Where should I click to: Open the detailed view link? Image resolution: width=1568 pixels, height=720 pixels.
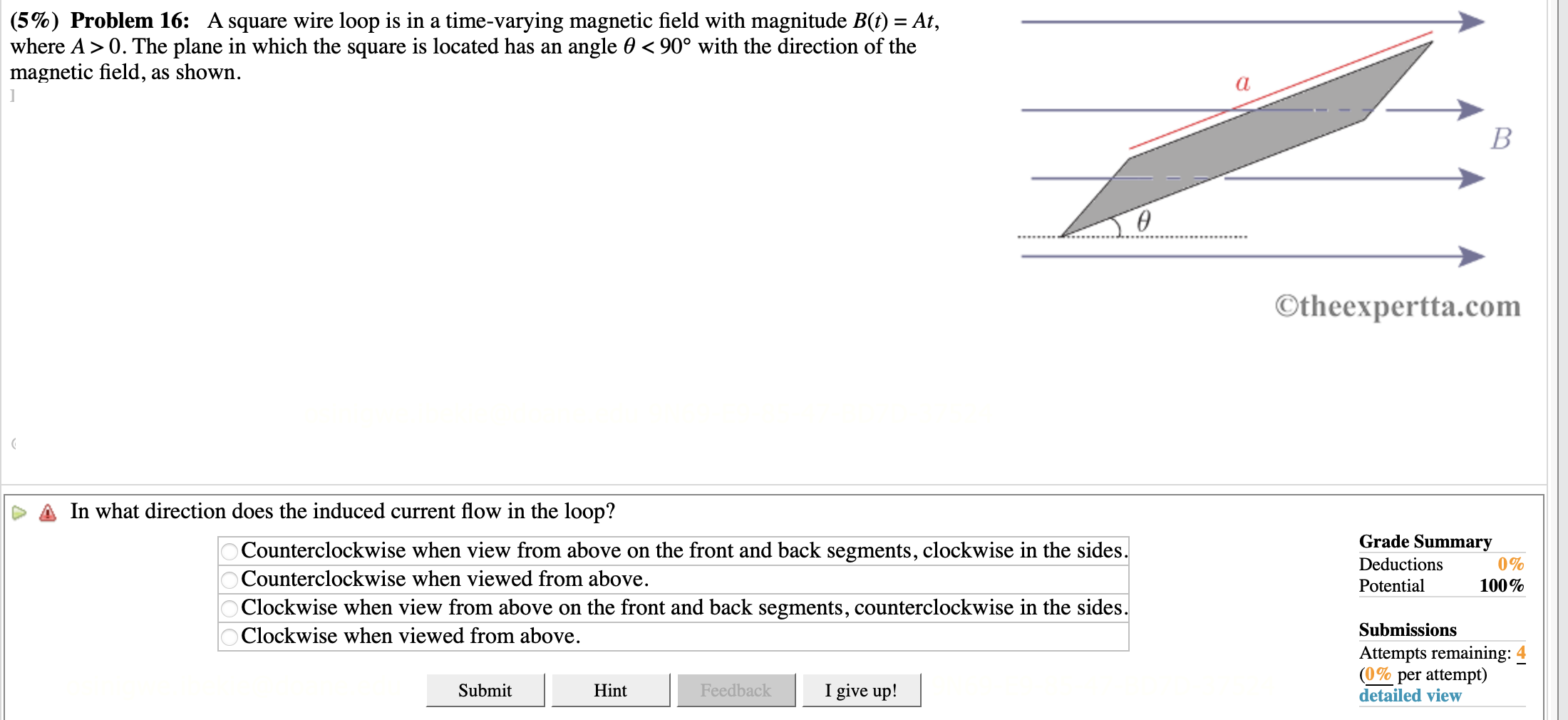(x=1410, y=696)
